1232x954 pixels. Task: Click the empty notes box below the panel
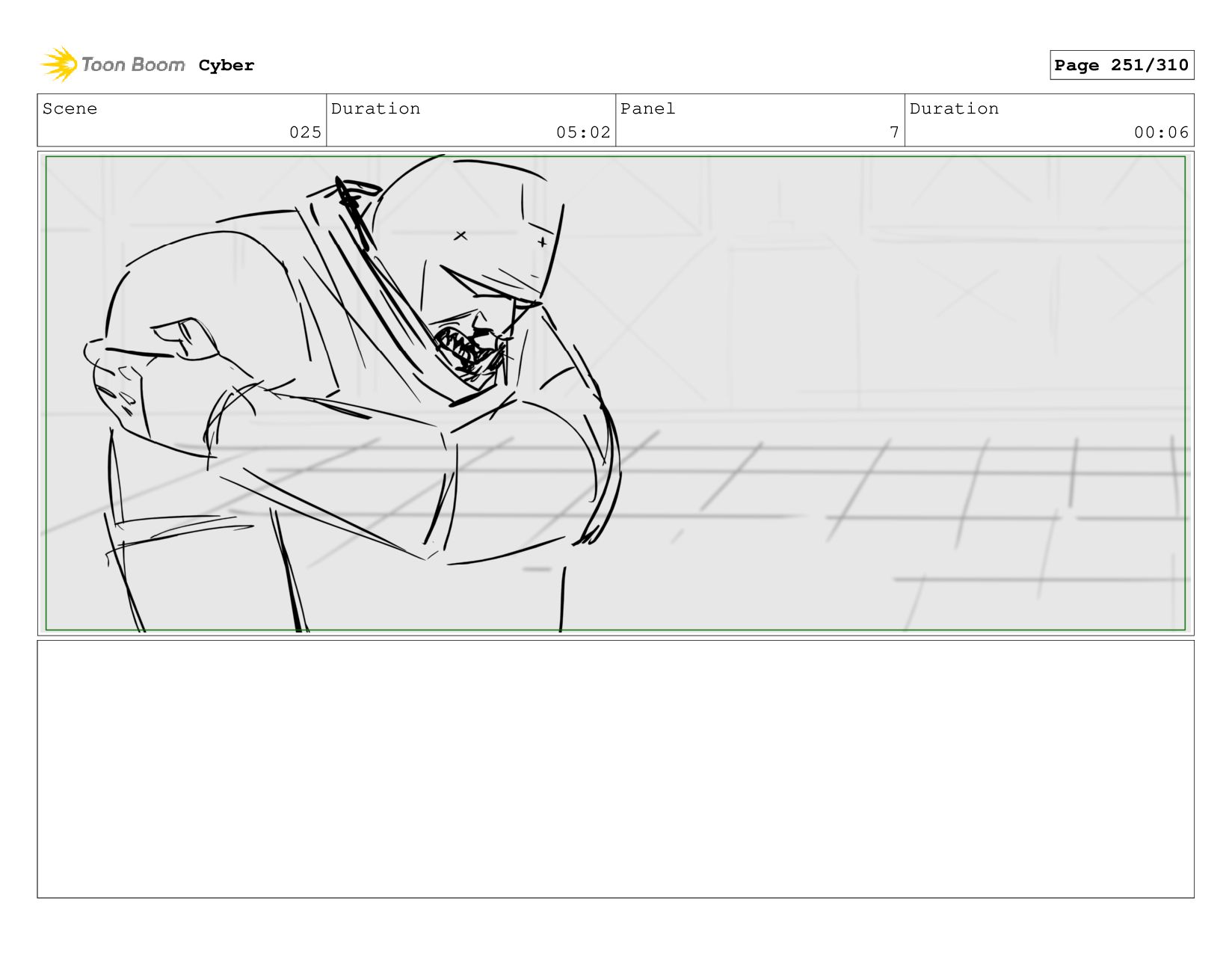[615, 769]
